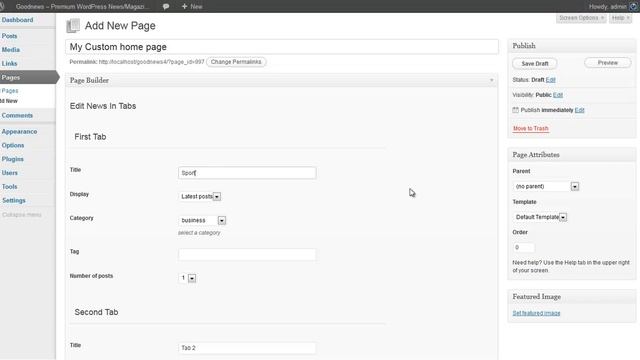Collapse the Page Builder panel arrow

[491, 80]
